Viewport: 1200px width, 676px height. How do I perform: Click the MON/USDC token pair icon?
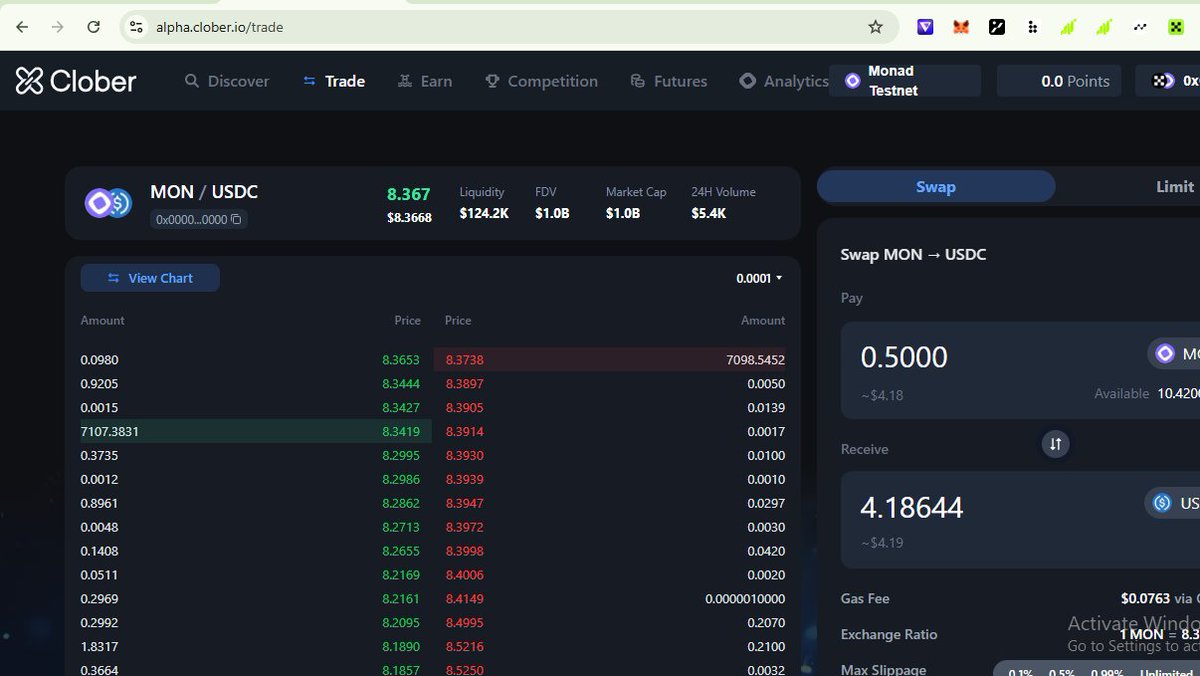[x=108, y=203]
